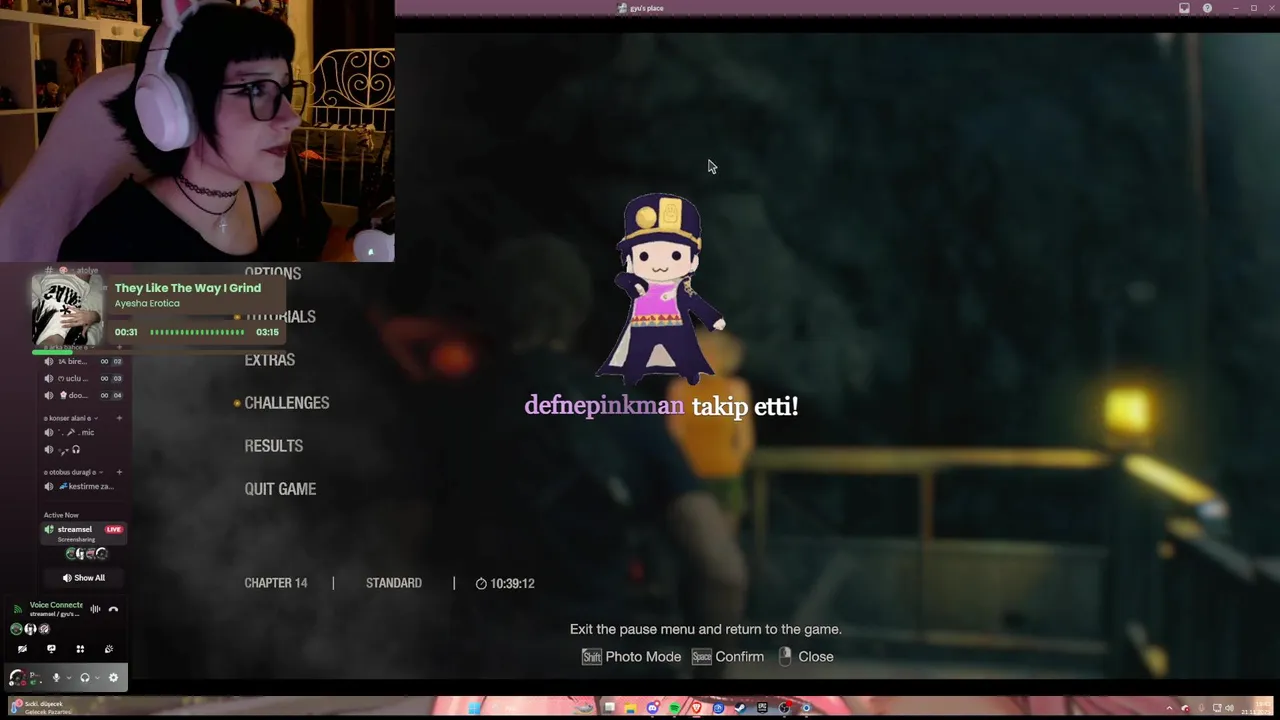Select QUIT GAME in the pause menu
The image size is (1280, 720).
(280, 489)
